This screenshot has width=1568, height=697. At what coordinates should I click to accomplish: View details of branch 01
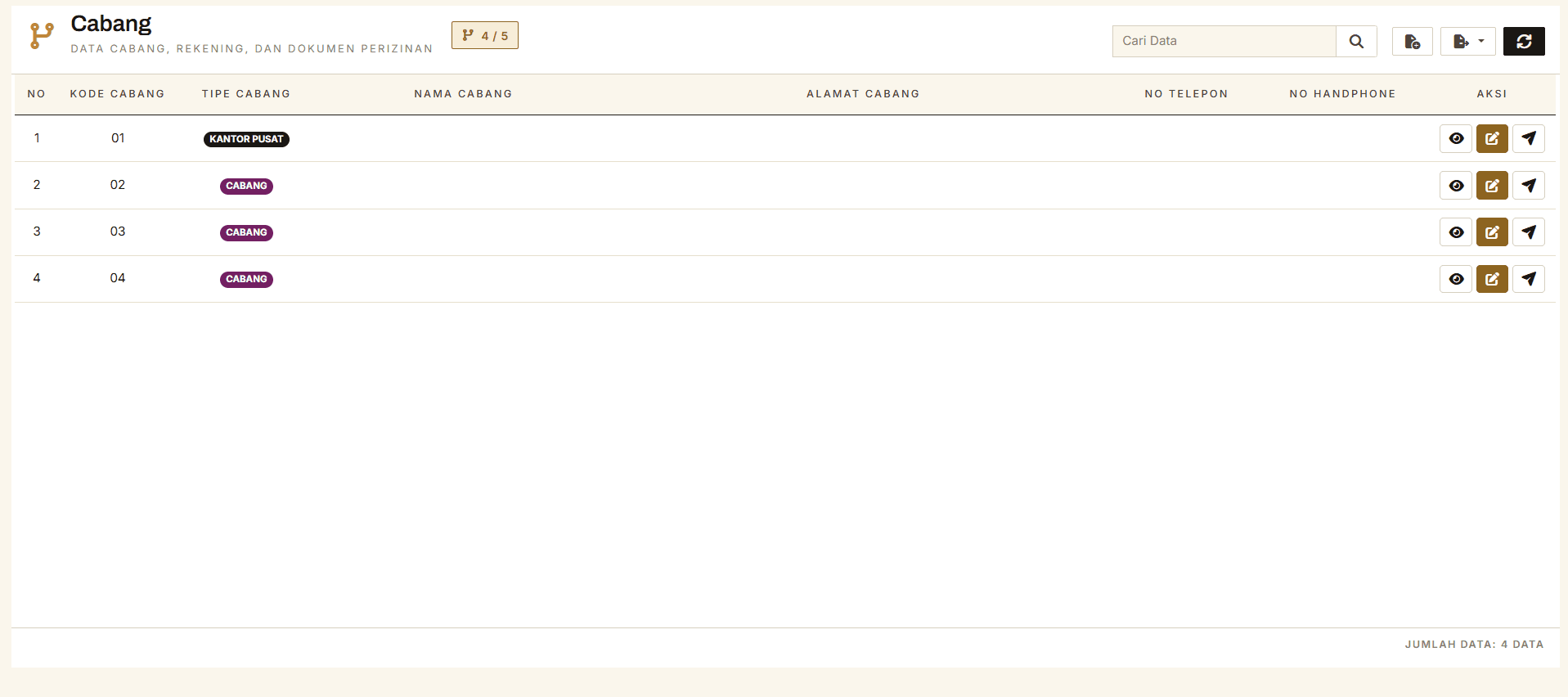tap(1456, 139)
